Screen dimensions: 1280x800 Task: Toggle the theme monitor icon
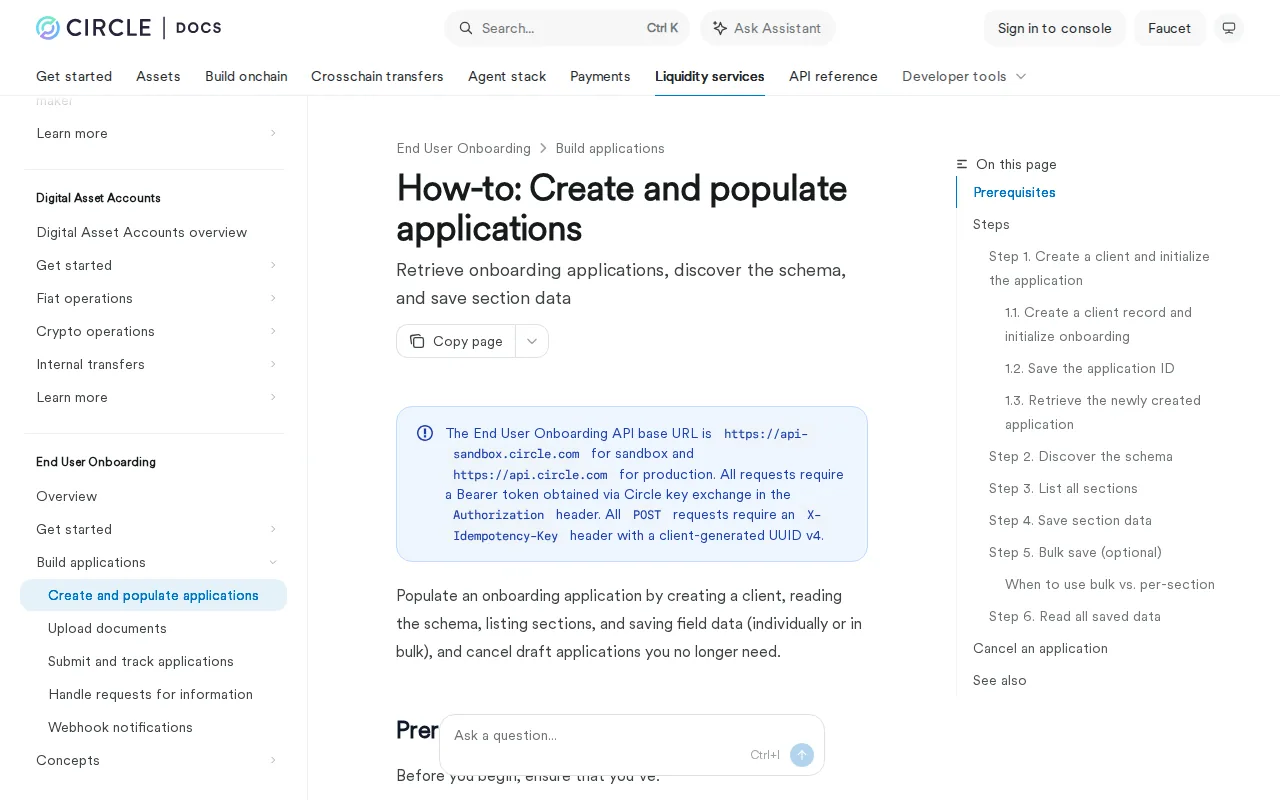tap(1229, 28)
